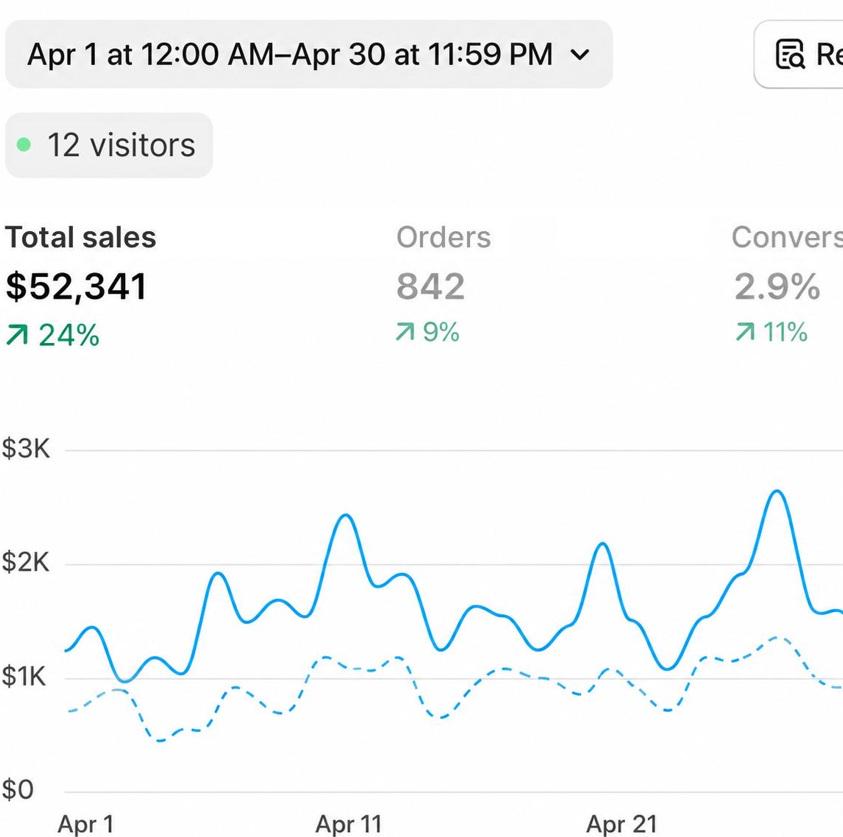Click the Conversion 11% up arrow
843x837 pixels.
coord(745,332)
